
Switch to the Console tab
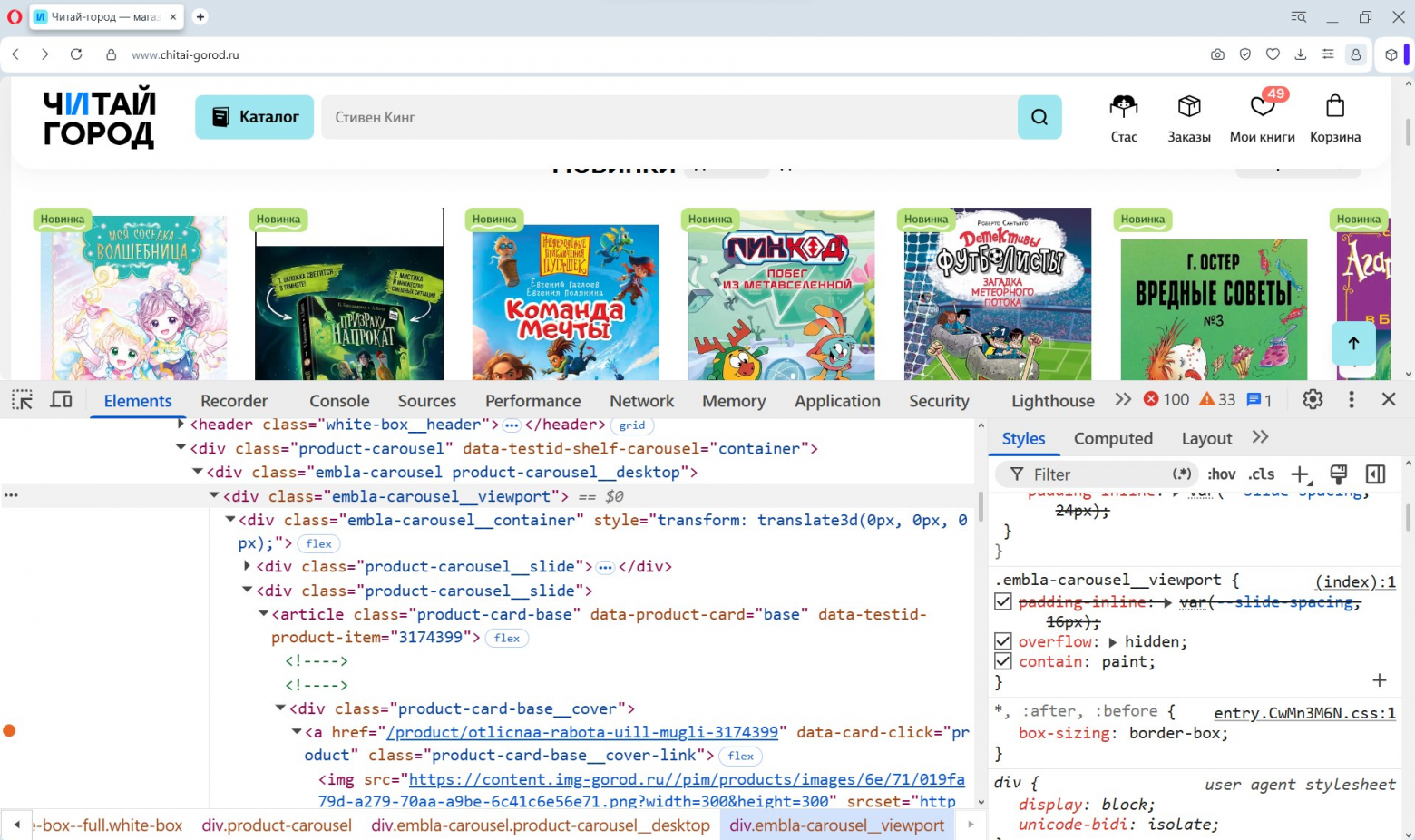(x=339, y=401)
